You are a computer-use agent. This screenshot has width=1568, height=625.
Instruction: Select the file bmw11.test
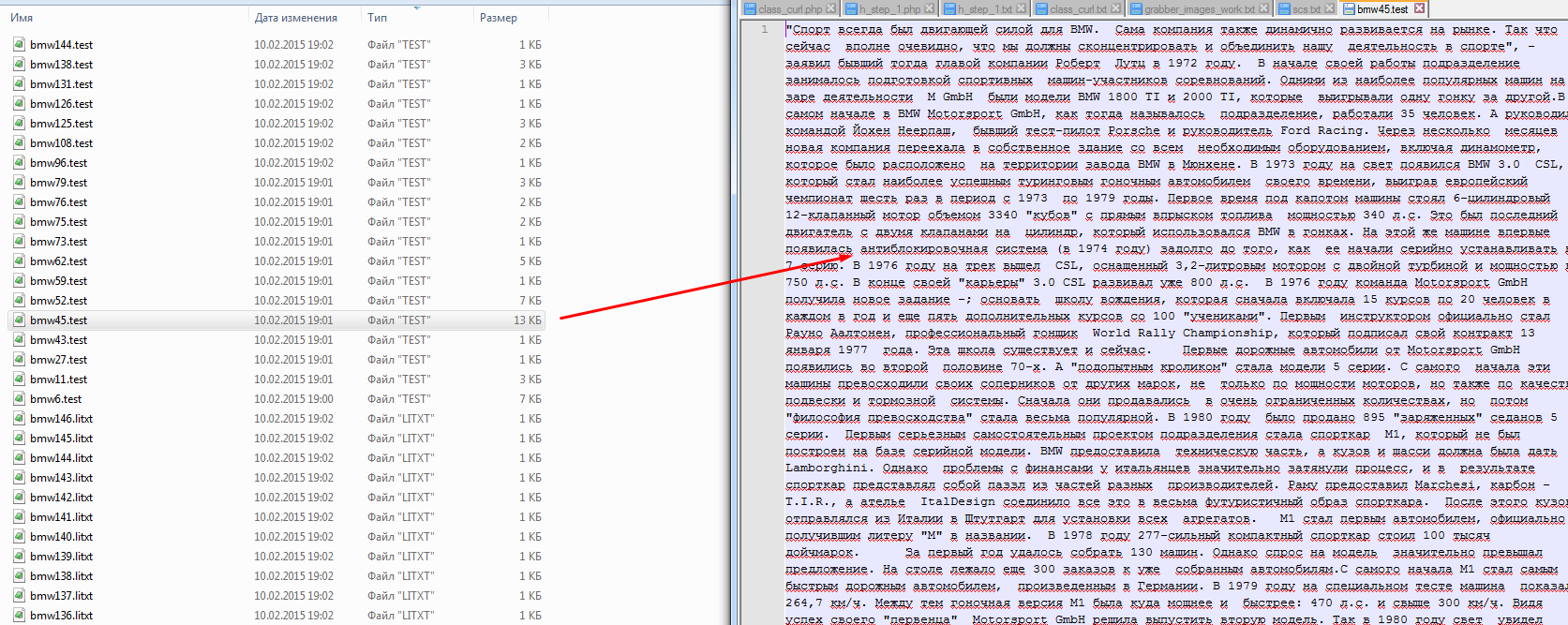tap(58, 379)
